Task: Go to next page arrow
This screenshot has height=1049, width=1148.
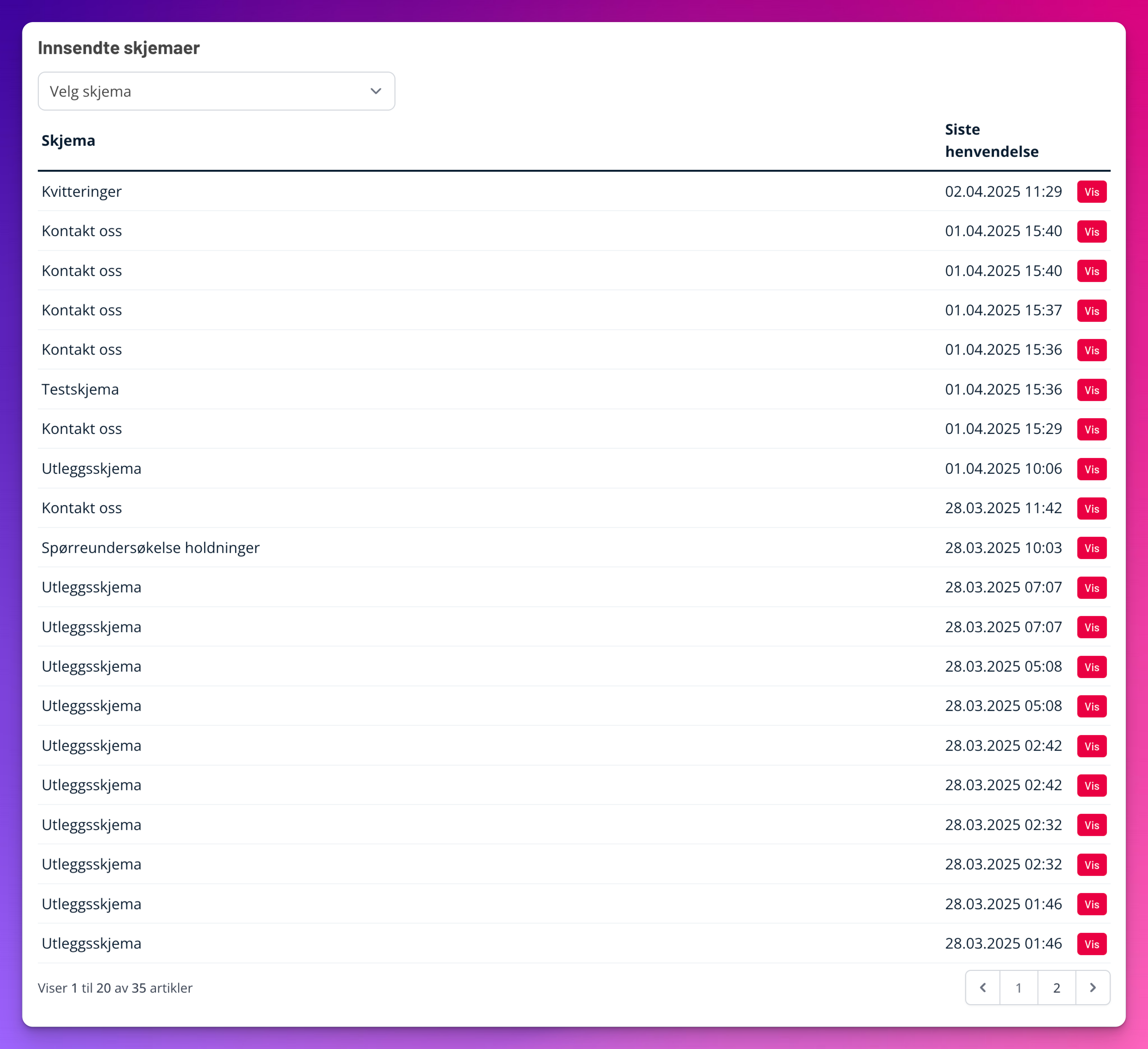Action: (x=1092, y=987)
